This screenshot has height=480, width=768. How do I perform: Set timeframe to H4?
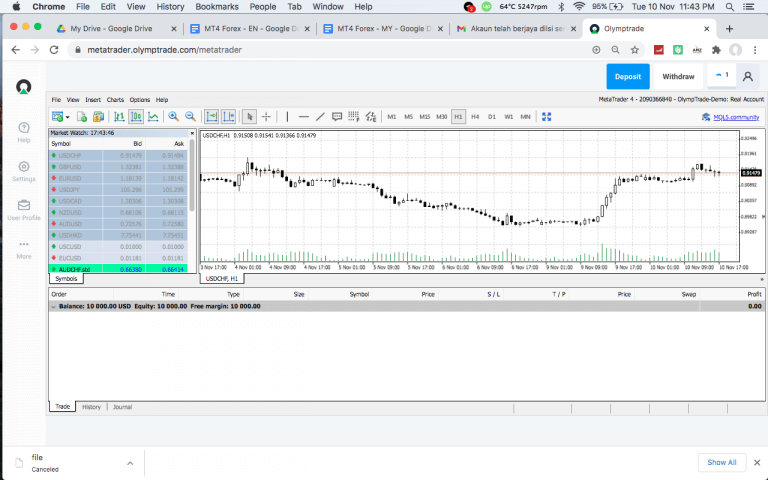(475, 117)
